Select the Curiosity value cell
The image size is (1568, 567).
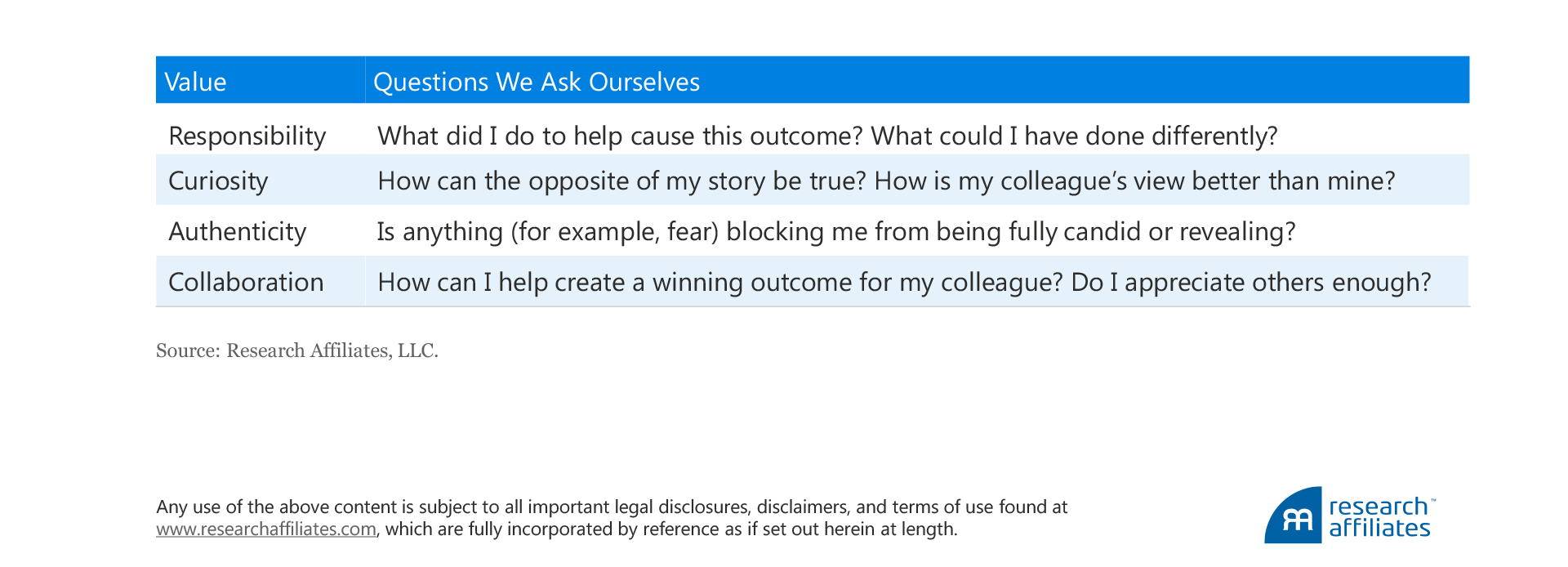click(x=218, y=181)
